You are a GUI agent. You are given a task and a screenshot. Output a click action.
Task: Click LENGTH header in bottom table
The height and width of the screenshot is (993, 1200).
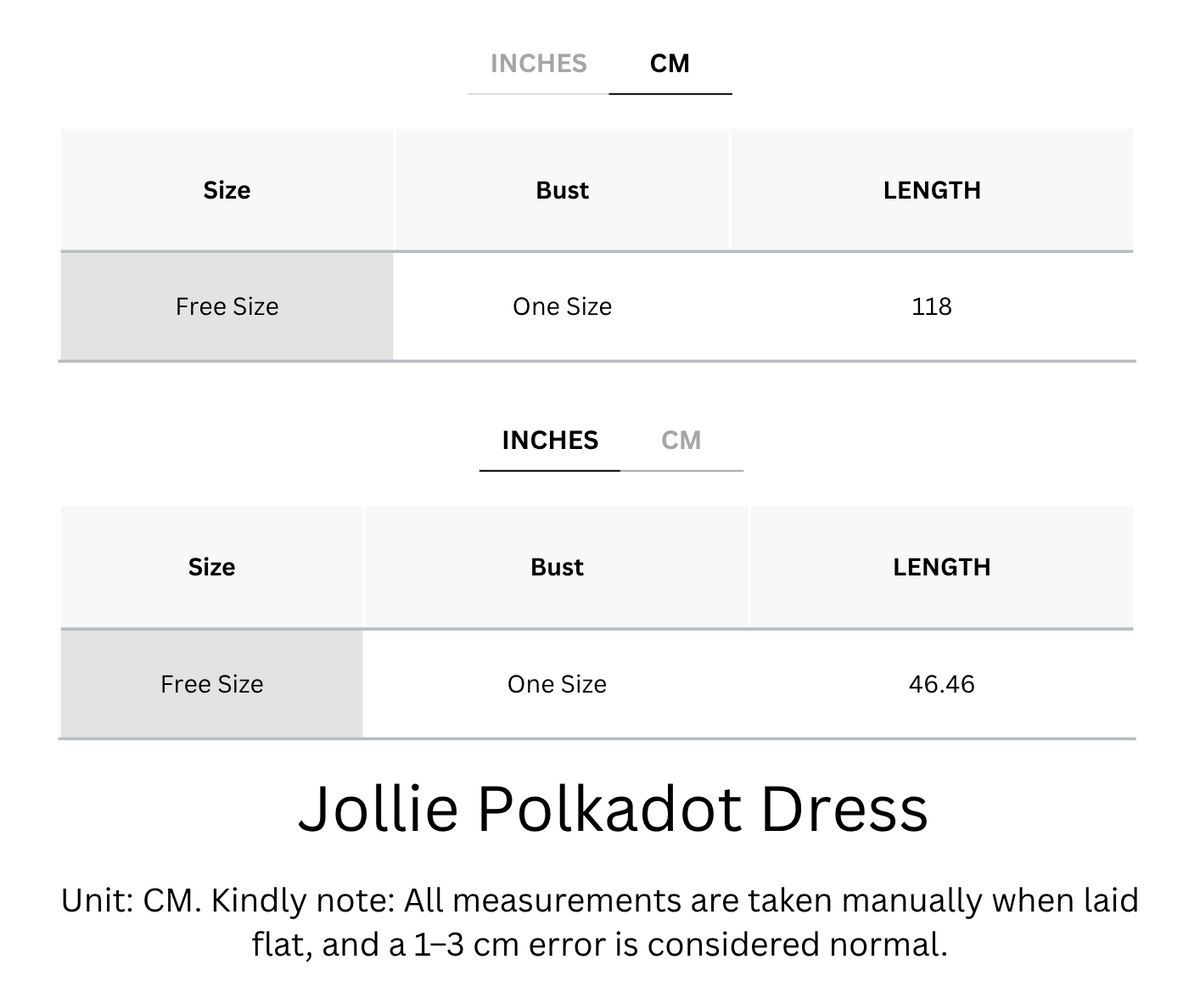click(x=942, y=567)
